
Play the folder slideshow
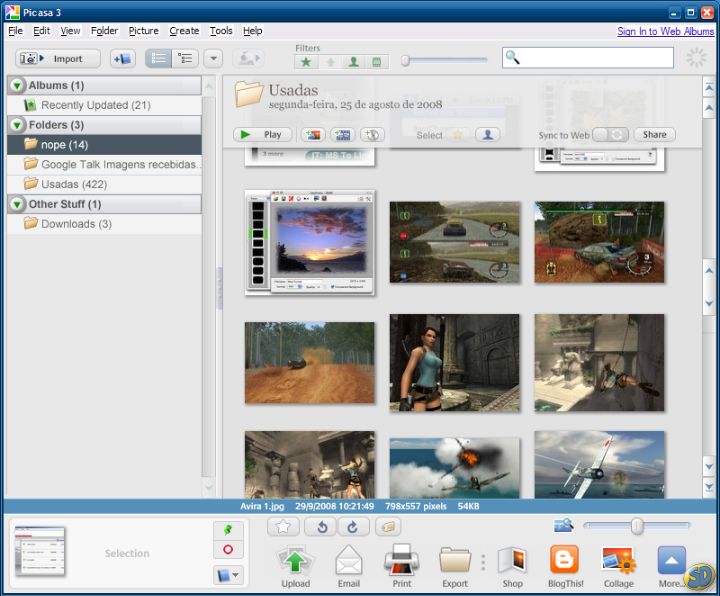(x=263, y=135)
